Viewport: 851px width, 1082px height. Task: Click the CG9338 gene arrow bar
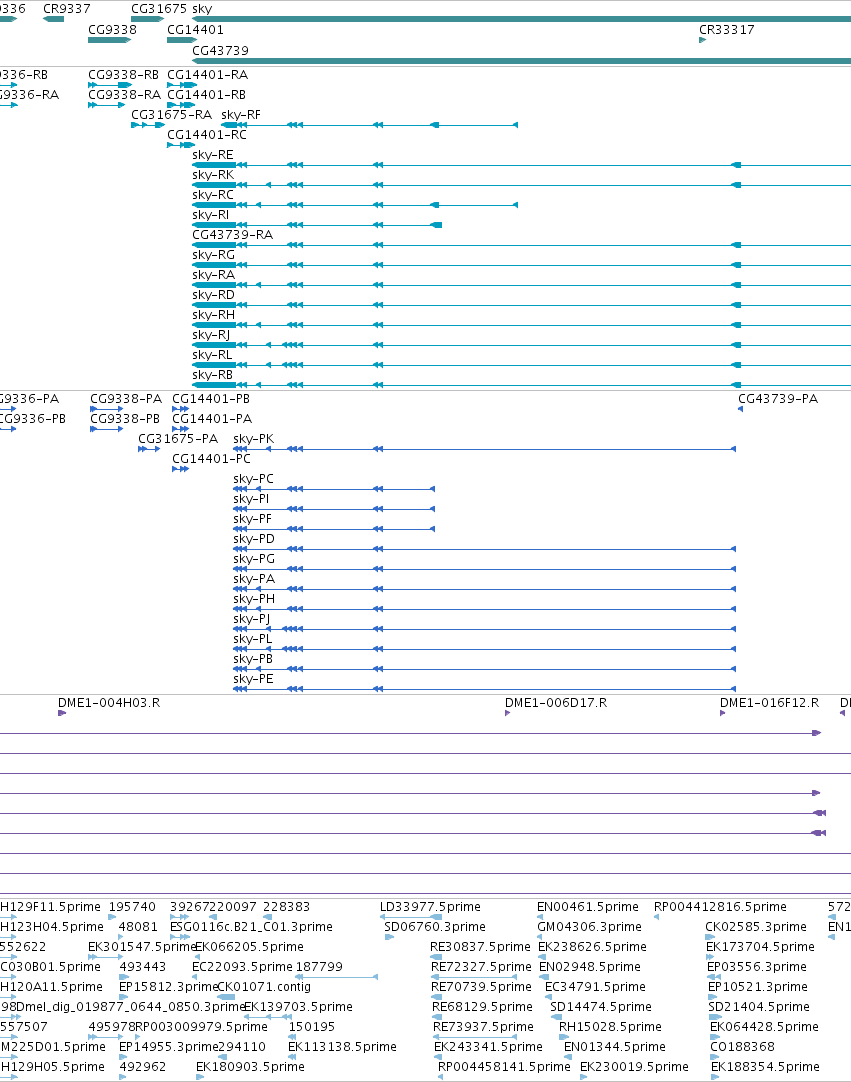pyautogui.click(x=109, y=40)
